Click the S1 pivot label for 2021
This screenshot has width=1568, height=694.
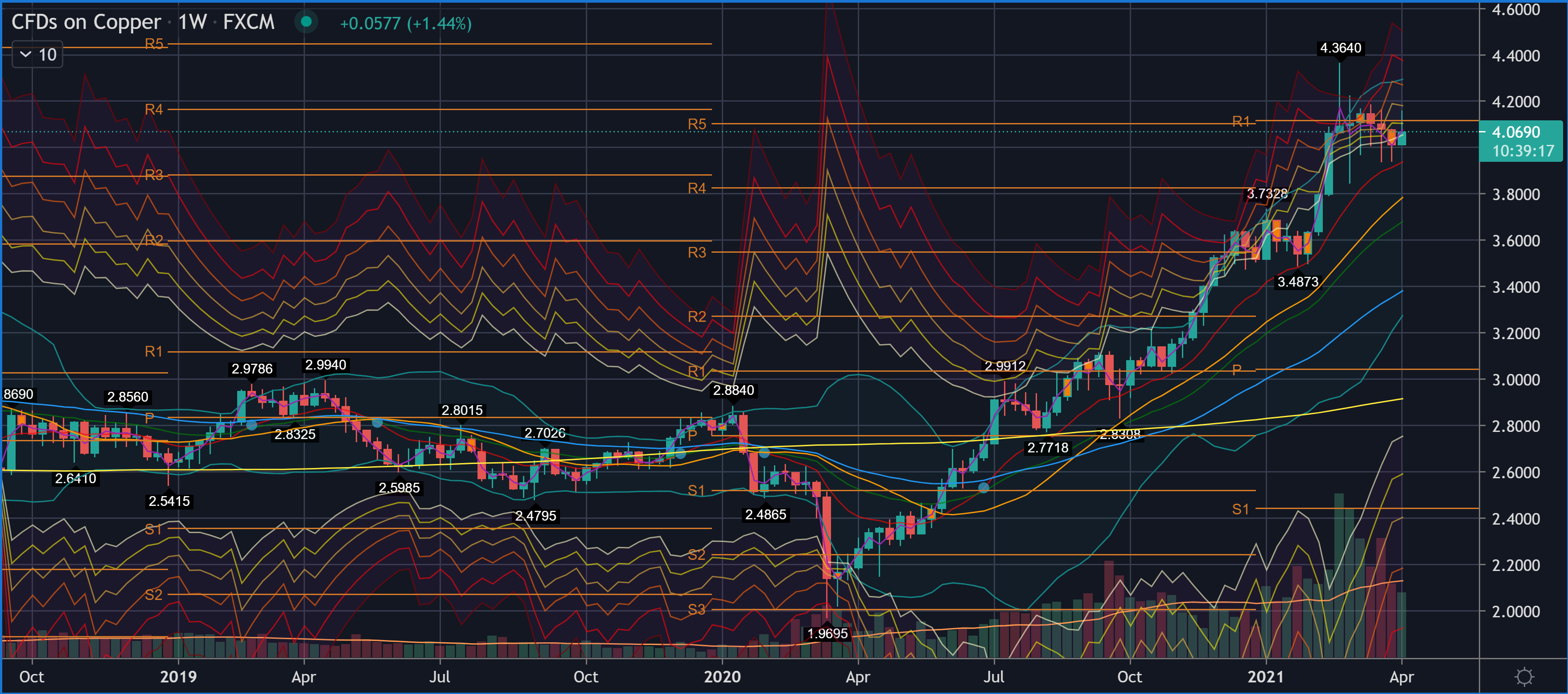pos(1240,509)
